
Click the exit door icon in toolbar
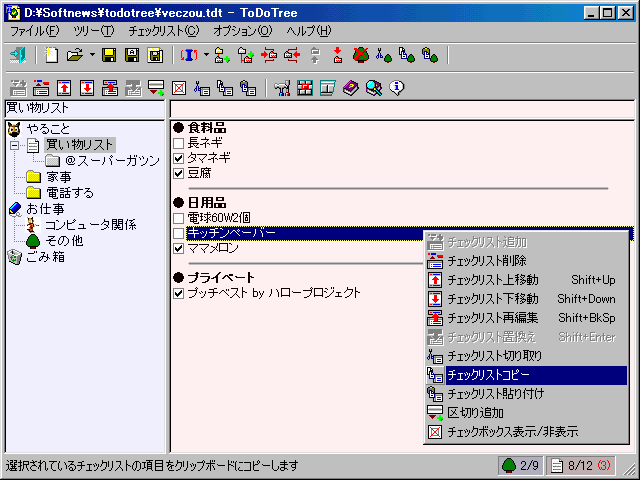(18, 55)
